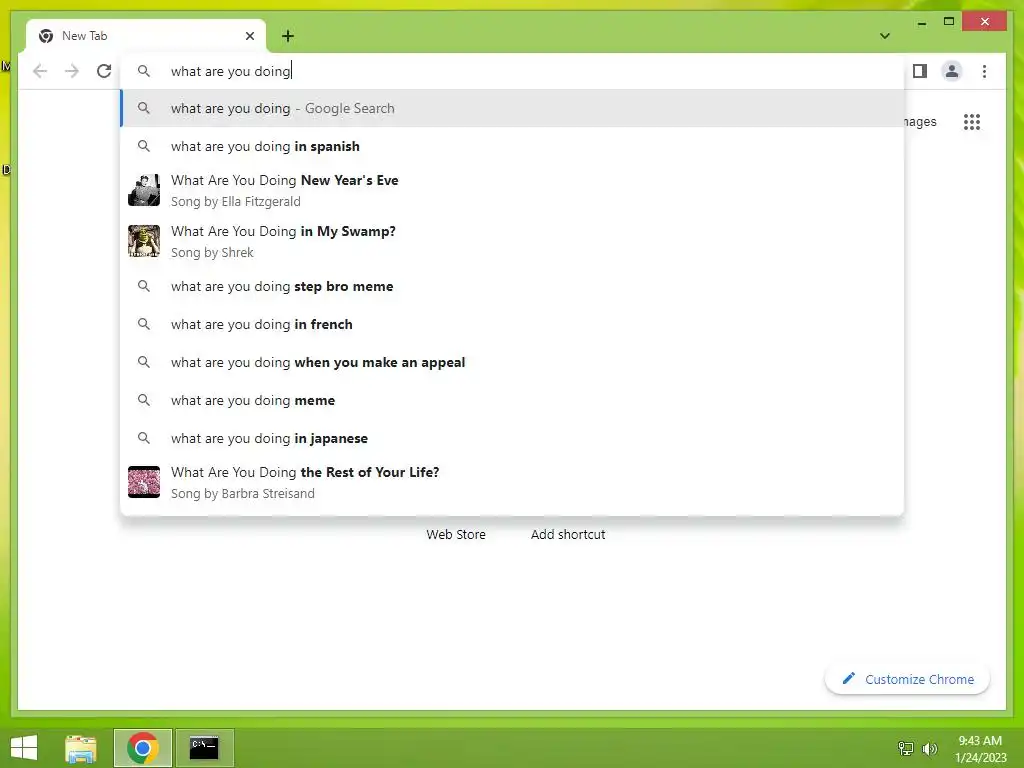This screenshot has width=1024, height=768.
Task: Click the volume speaker tray icon
Action: 929,748
